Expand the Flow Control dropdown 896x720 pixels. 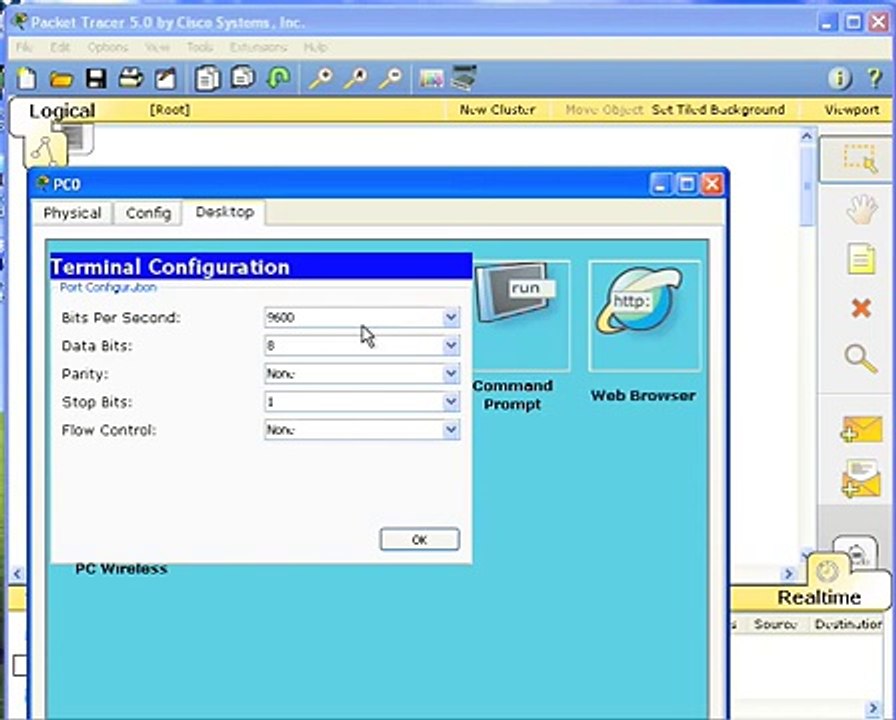pyautogui.click(x=451, y=429)
